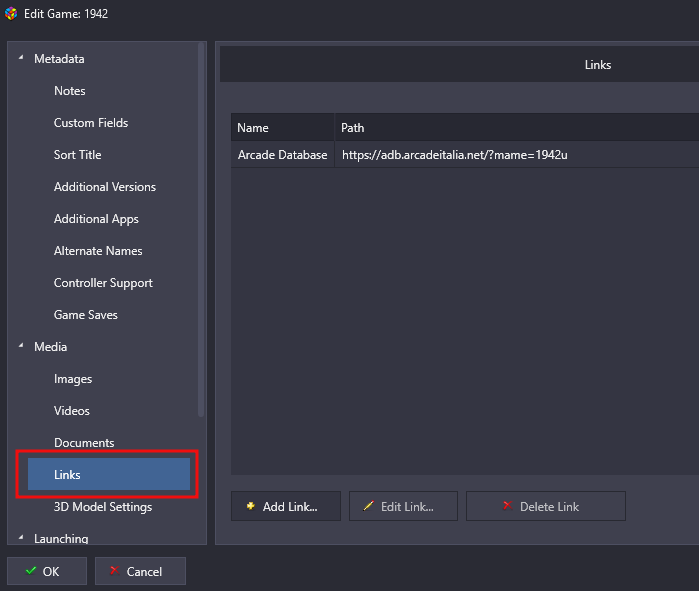699x591 pixels.
Task: Collapse the Metadata tree section
Action: coord(21,57)
